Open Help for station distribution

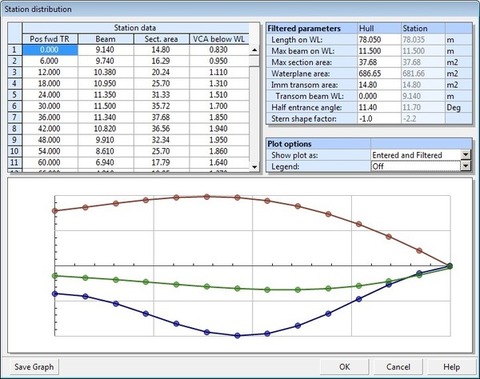pyautogui.click(x=451, y=367)
